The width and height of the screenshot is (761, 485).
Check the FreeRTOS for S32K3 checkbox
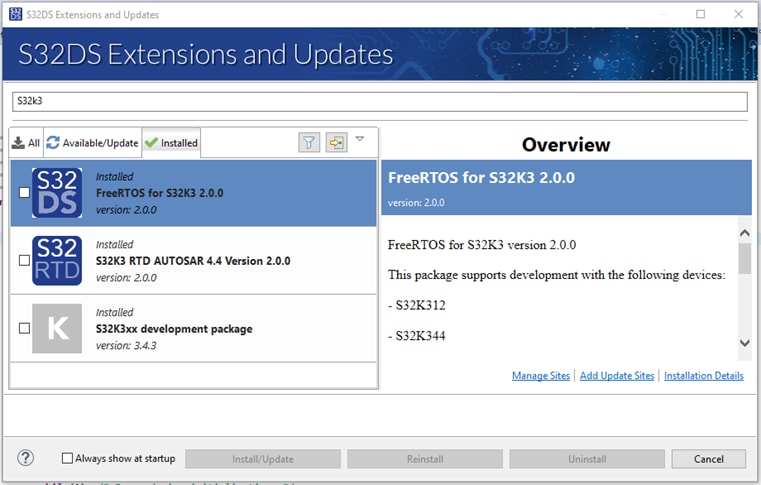(x=24, y=193)
